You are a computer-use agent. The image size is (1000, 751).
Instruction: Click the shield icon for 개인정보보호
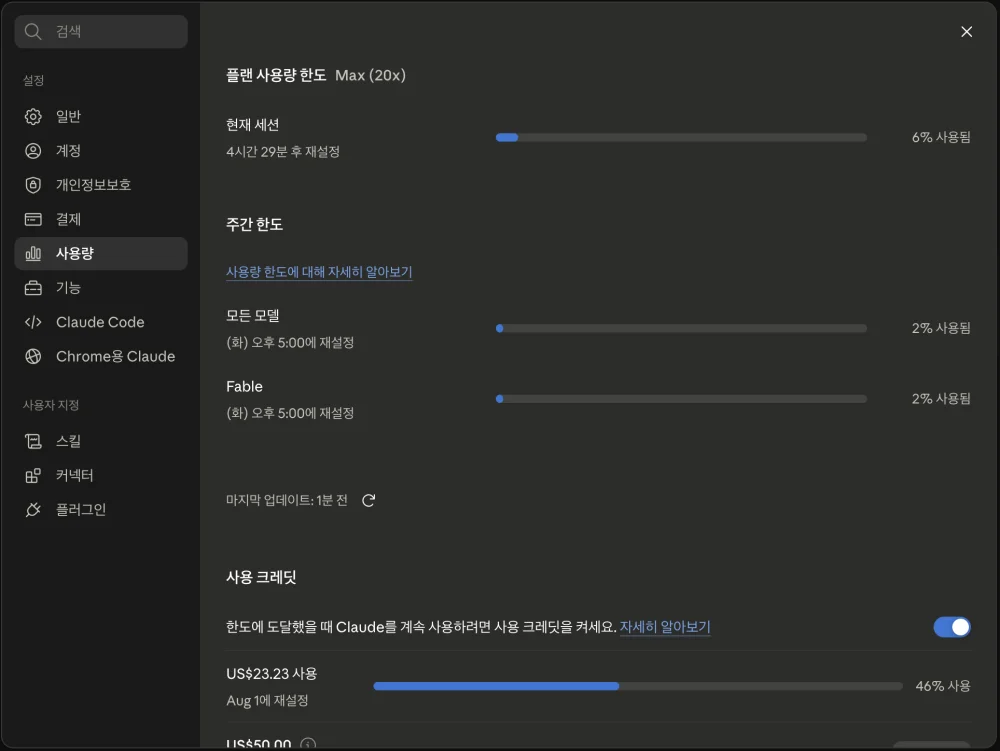tap(33, 185)
